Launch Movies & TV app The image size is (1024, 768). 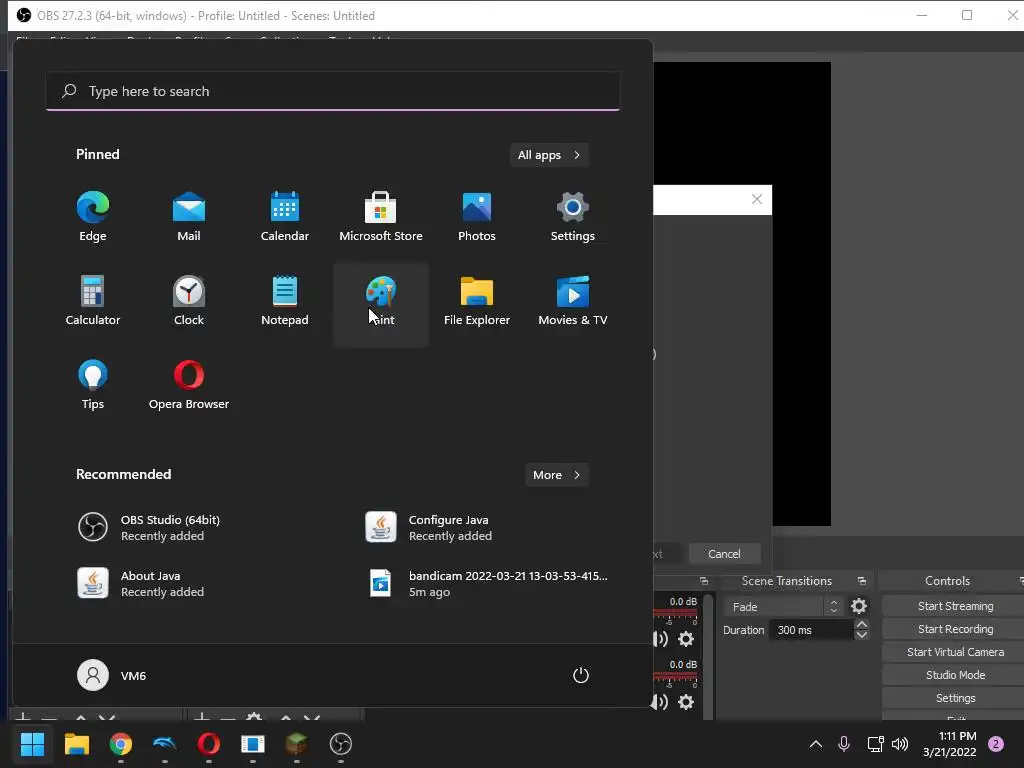pos(573,301)
